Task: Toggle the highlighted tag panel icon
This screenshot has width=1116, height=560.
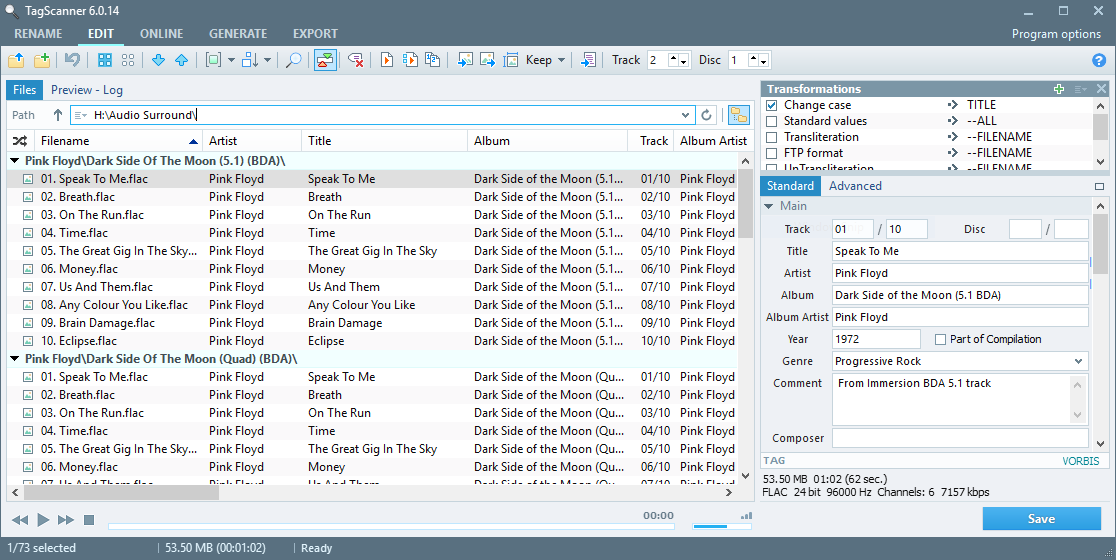Action: pos(325,60)
